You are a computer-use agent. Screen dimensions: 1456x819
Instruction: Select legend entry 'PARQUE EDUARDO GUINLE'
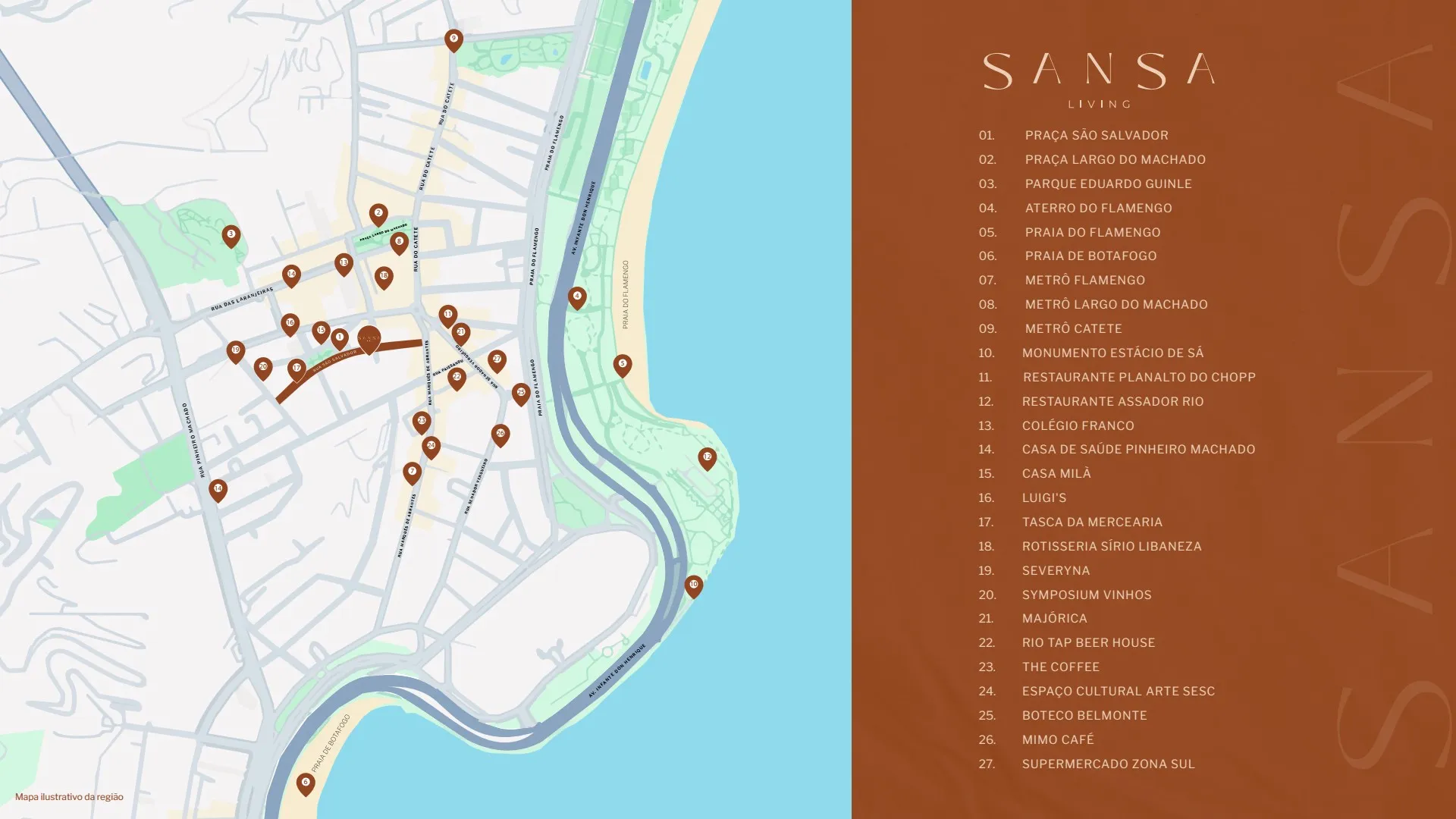1108,184
